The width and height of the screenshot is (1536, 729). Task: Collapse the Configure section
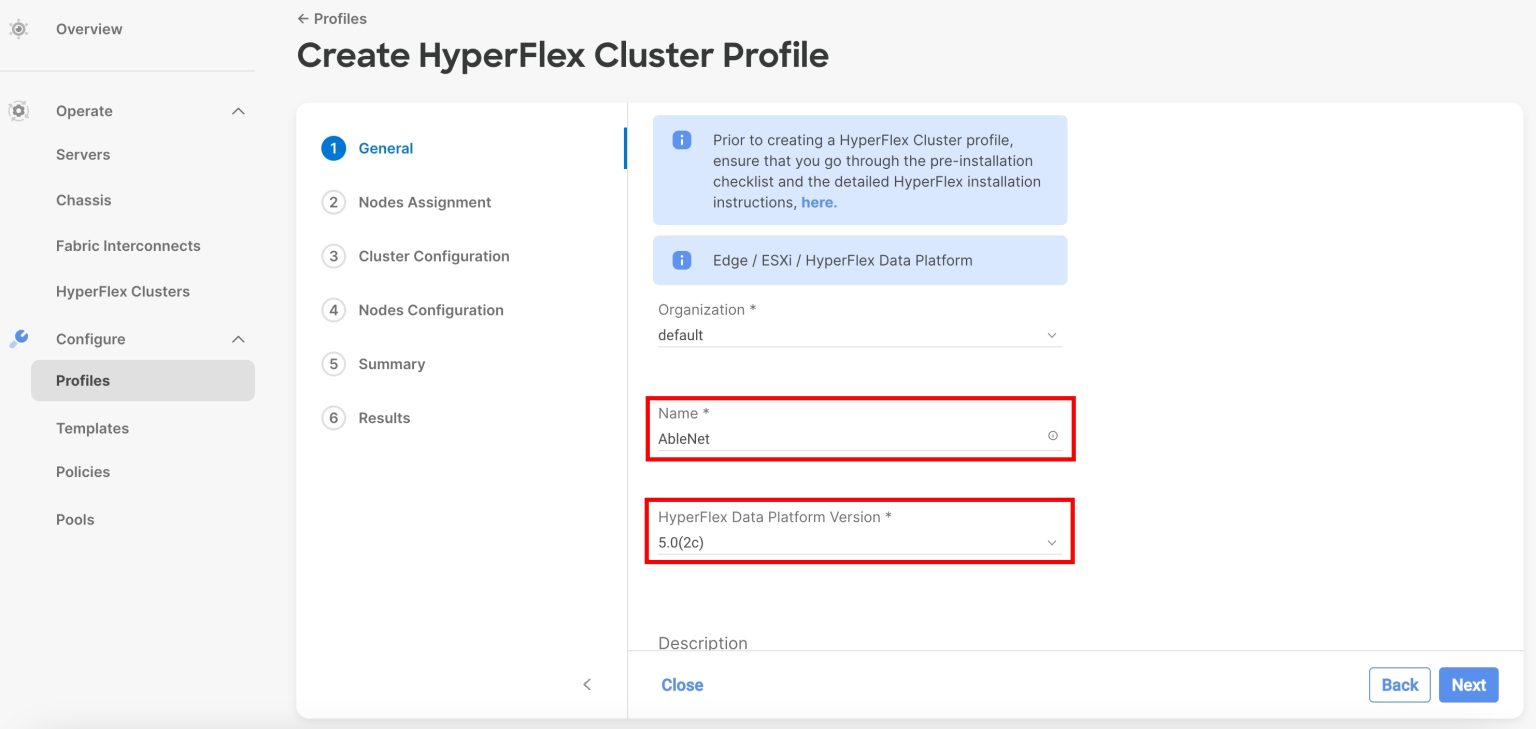237,339
